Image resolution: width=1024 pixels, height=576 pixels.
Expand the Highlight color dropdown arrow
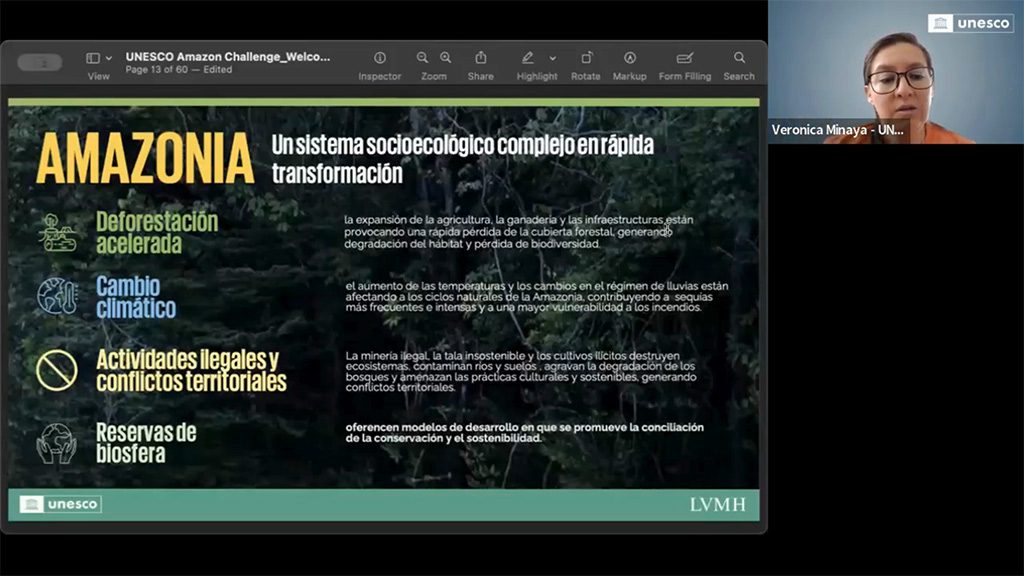[x=552, y=59]
